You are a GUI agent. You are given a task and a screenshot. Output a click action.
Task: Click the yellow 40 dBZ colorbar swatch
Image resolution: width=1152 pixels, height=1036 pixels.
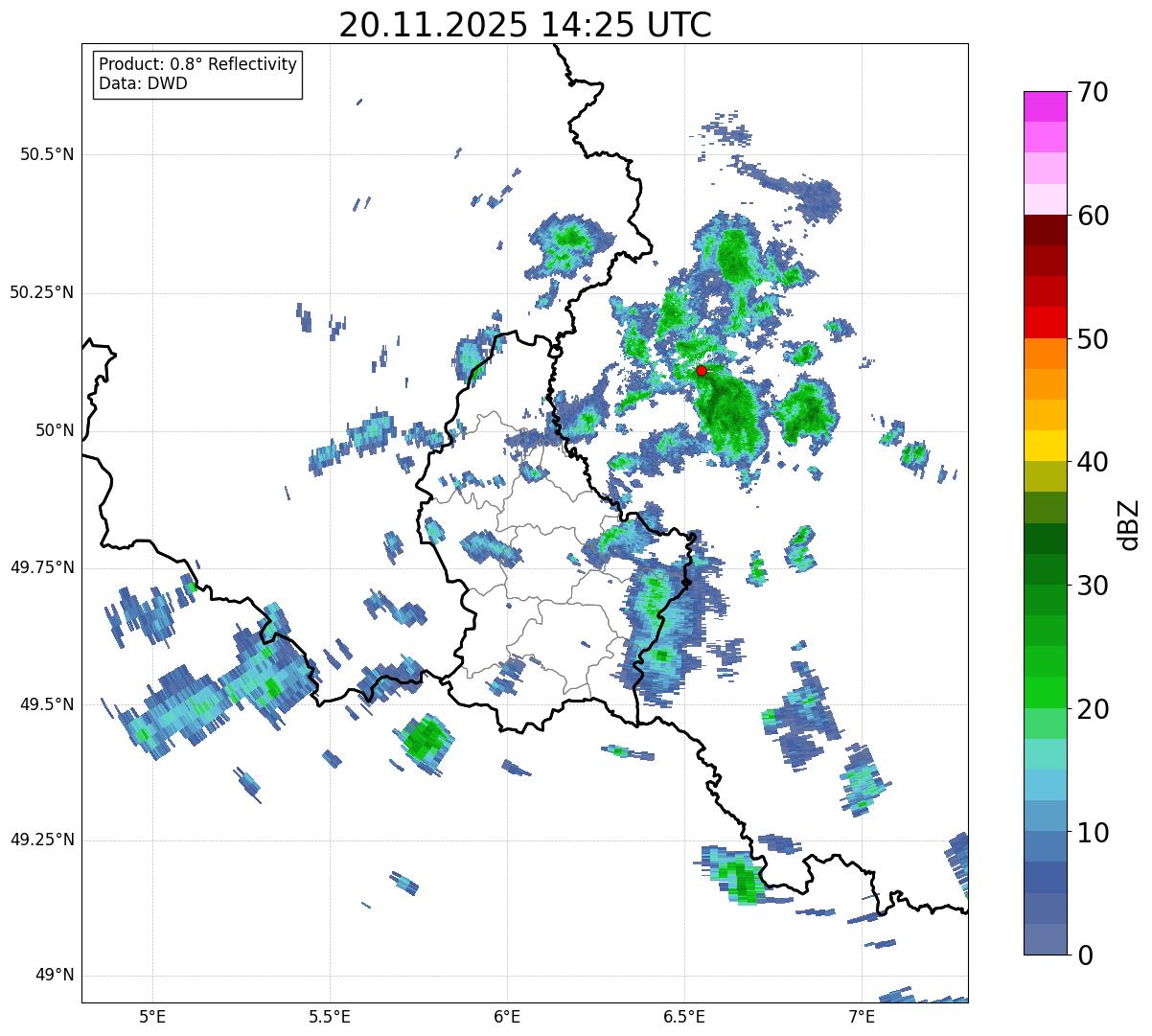coord(1045,446)
